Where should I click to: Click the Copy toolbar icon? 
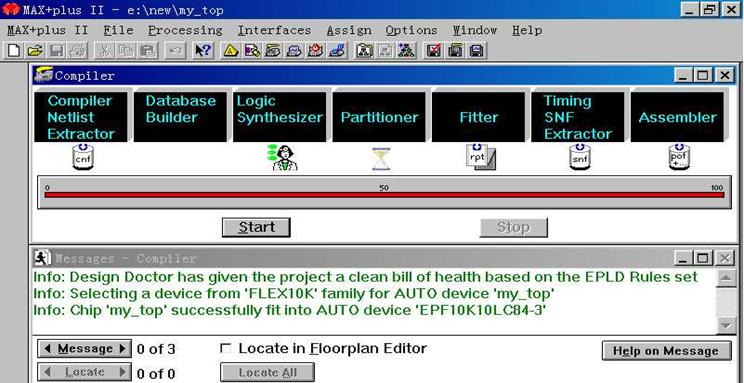[126, 50]
